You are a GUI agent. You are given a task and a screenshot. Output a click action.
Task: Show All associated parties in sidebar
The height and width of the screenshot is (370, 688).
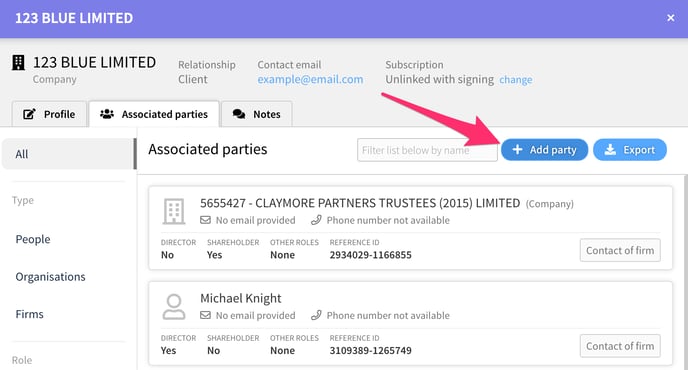coord(69,154)
